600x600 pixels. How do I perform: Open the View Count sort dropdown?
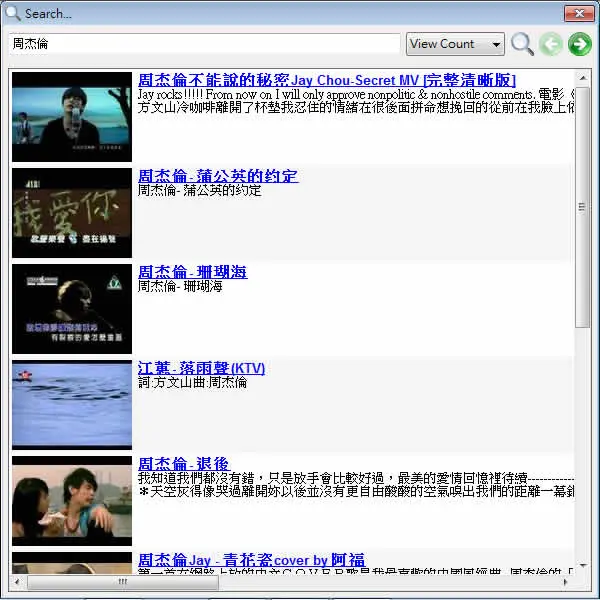pyautogui.click(x=455, y=44)
